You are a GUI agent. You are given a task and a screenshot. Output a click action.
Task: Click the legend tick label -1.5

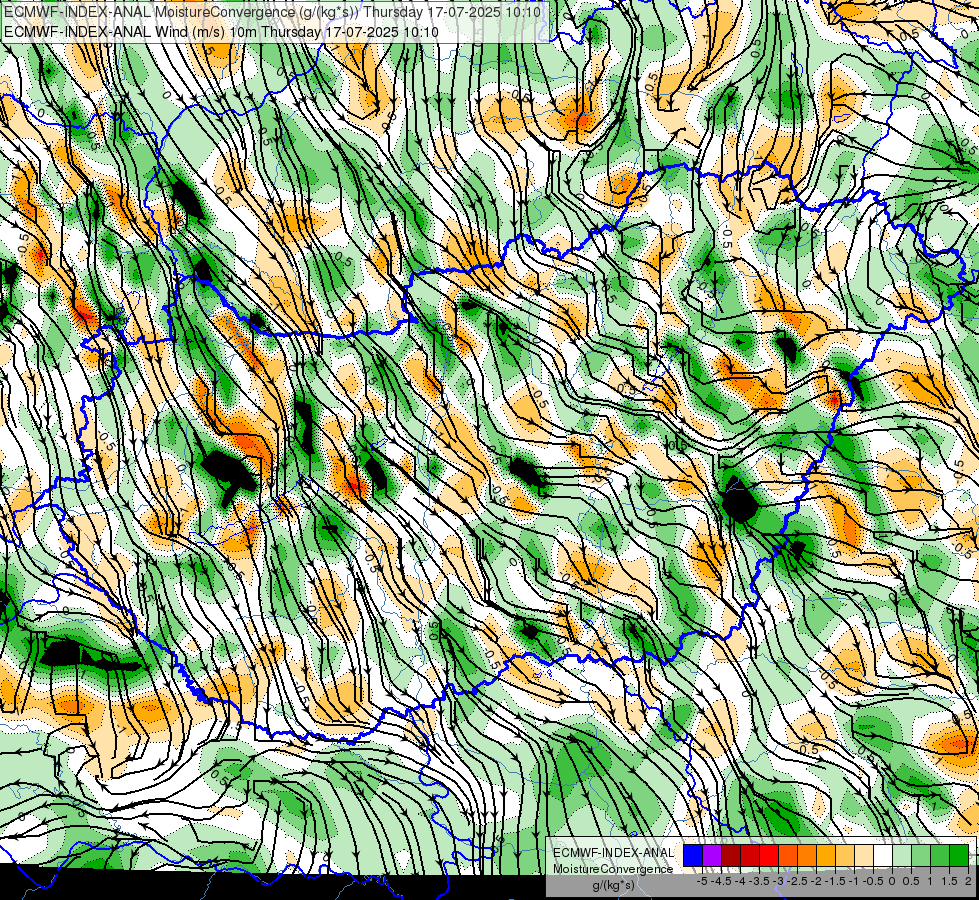835,881
